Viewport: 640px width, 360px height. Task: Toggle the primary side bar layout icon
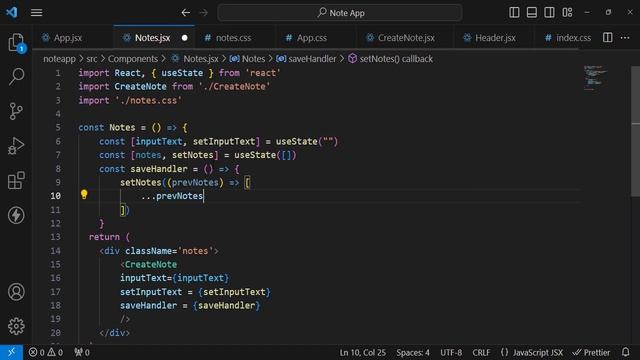(x=514, y=13)
